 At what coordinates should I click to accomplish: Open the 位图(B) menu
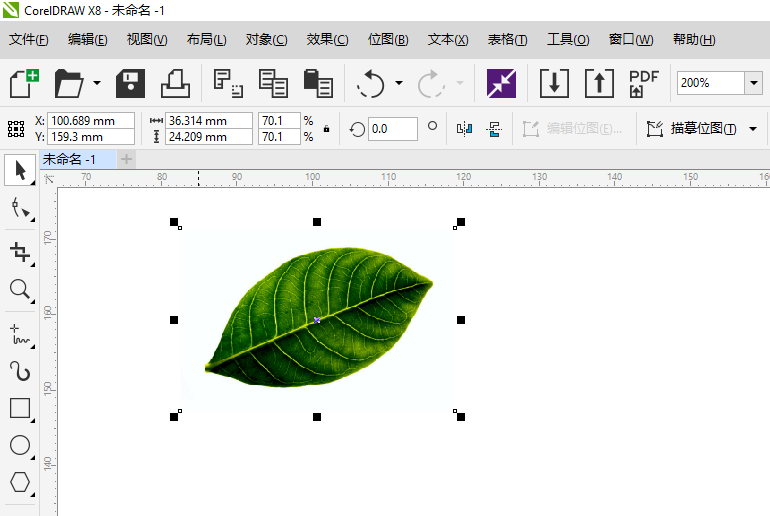[388, 40]
